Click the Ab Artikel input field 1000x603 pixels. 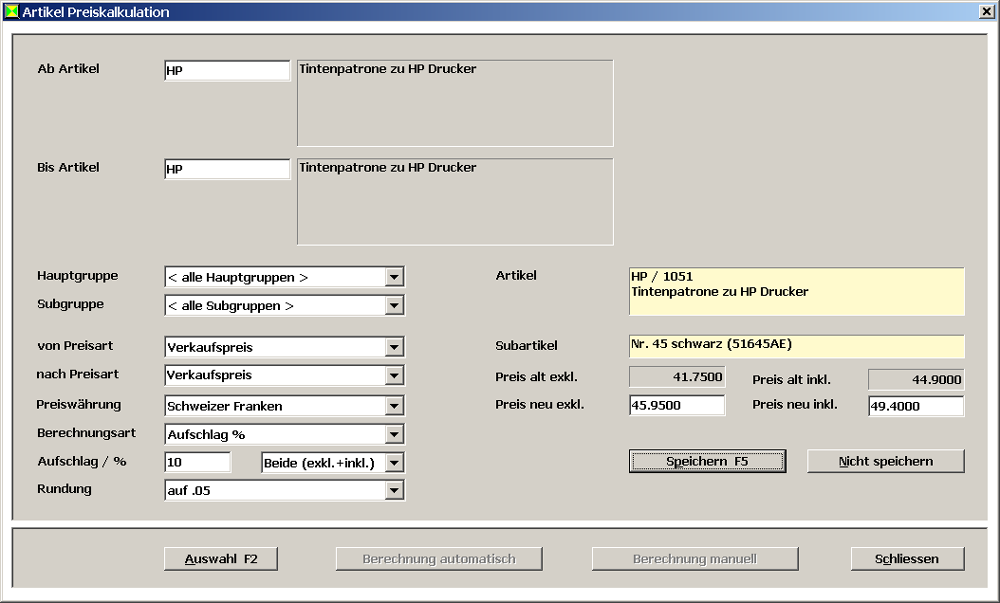click(226, 71)
